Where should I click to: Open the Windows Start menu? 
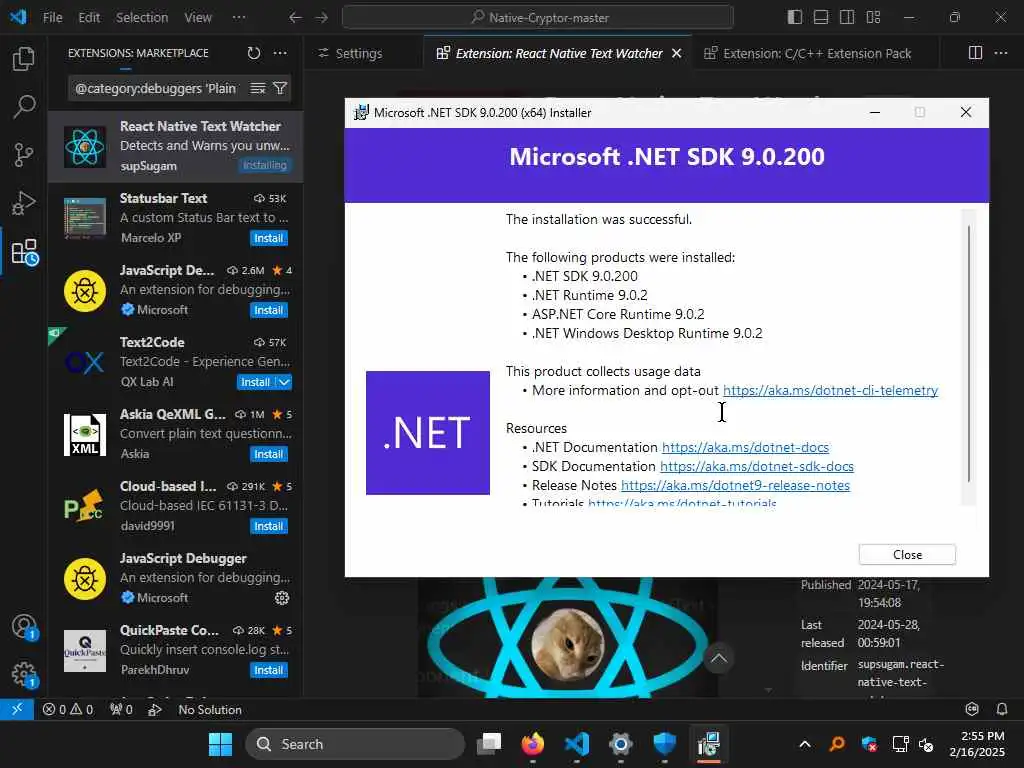(x=220, y=744)
